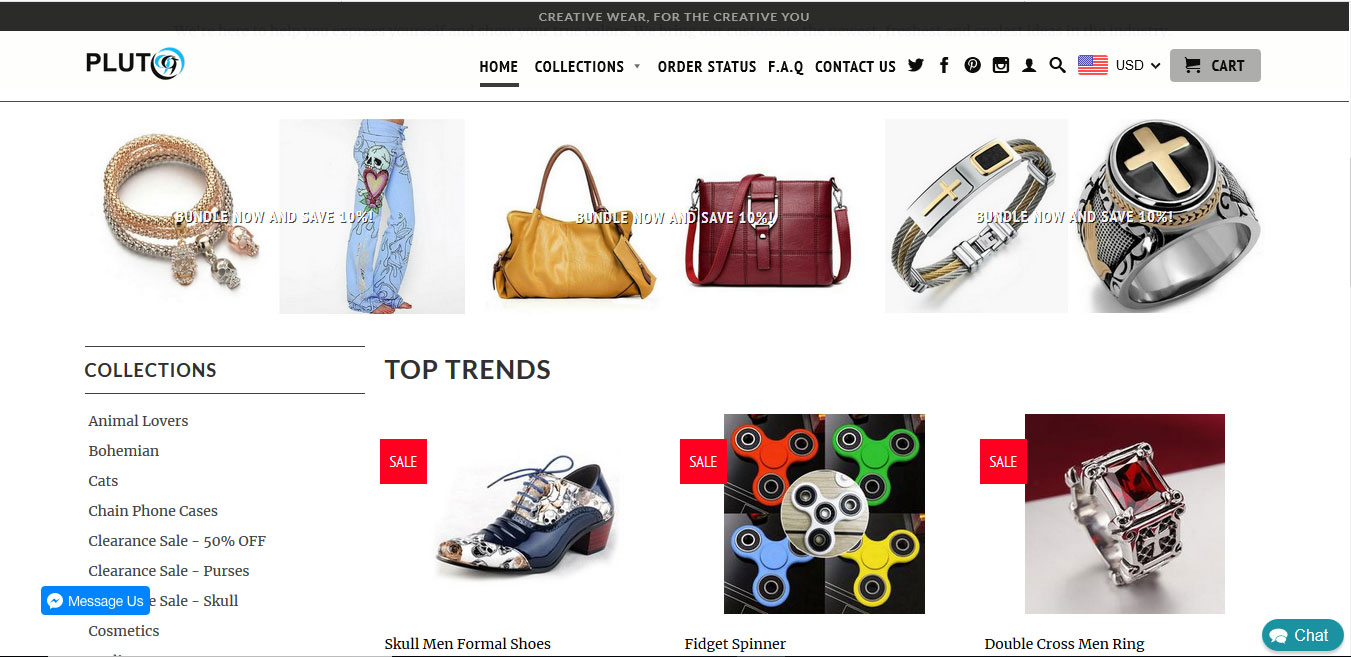Click the Message Us messenger button
This screenshot has width=1351, height=657.
coord(95,601)
